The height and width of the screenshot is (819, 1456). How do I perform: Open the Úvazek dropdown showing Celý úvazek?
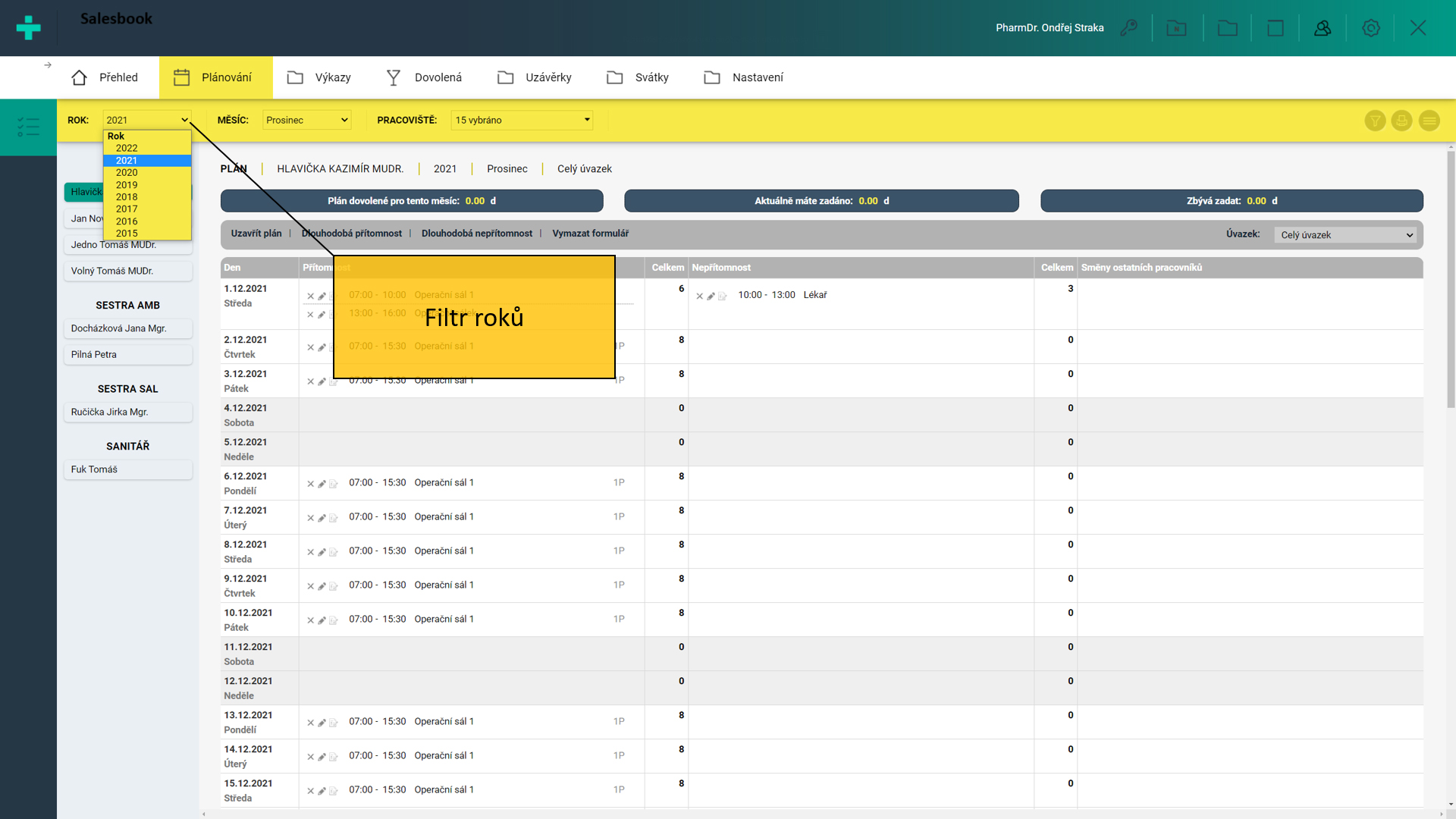coord(1346,235)
